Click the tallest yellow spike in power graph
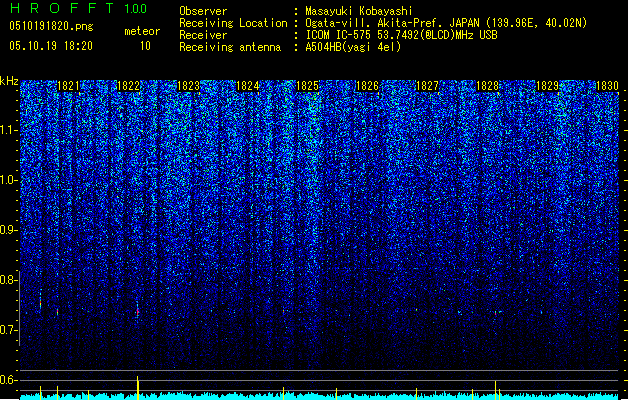 (138, 388)
